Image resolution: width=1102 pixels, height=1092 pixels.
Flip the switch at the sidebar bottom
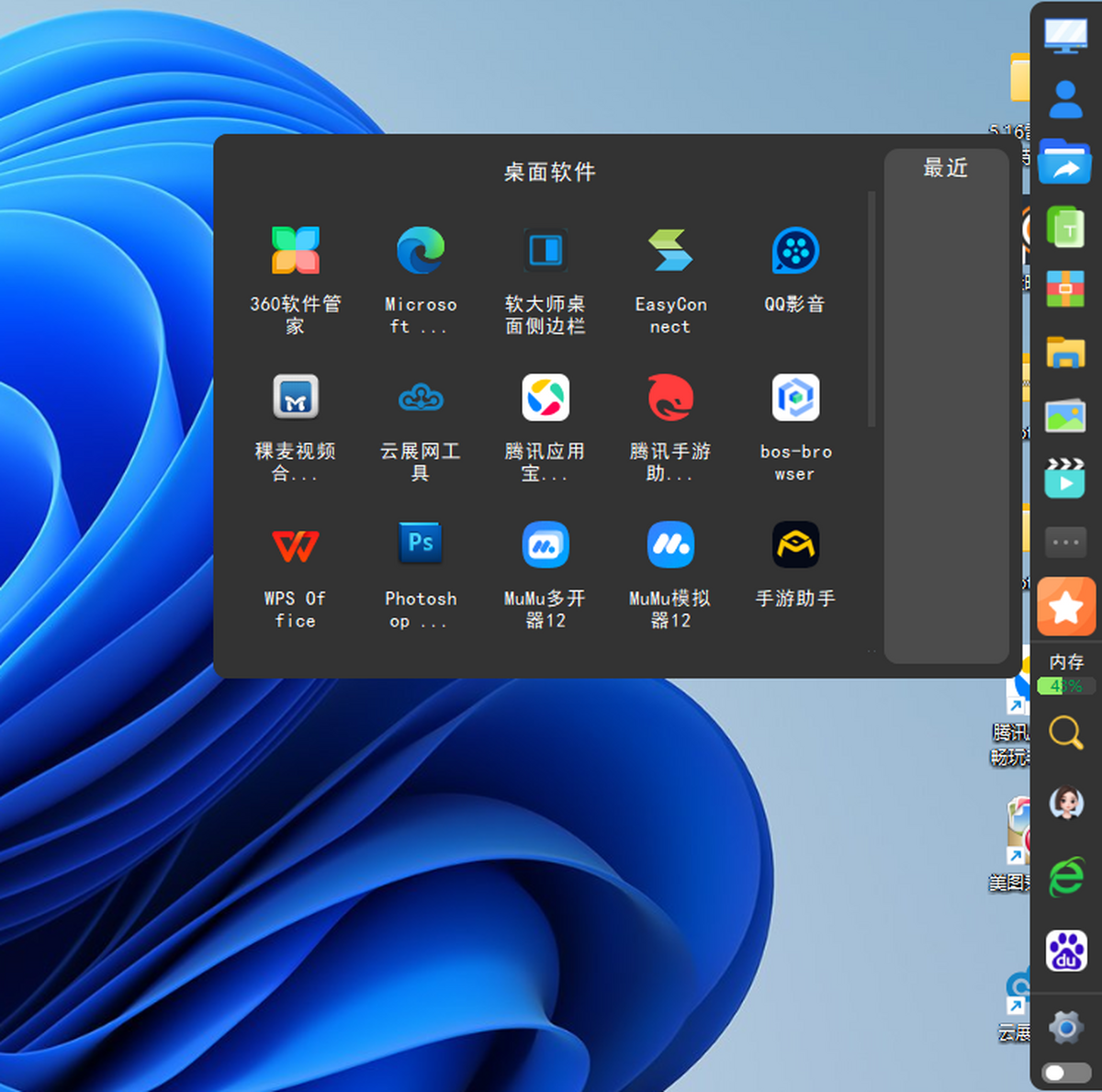click(x=1066, y=1072)
